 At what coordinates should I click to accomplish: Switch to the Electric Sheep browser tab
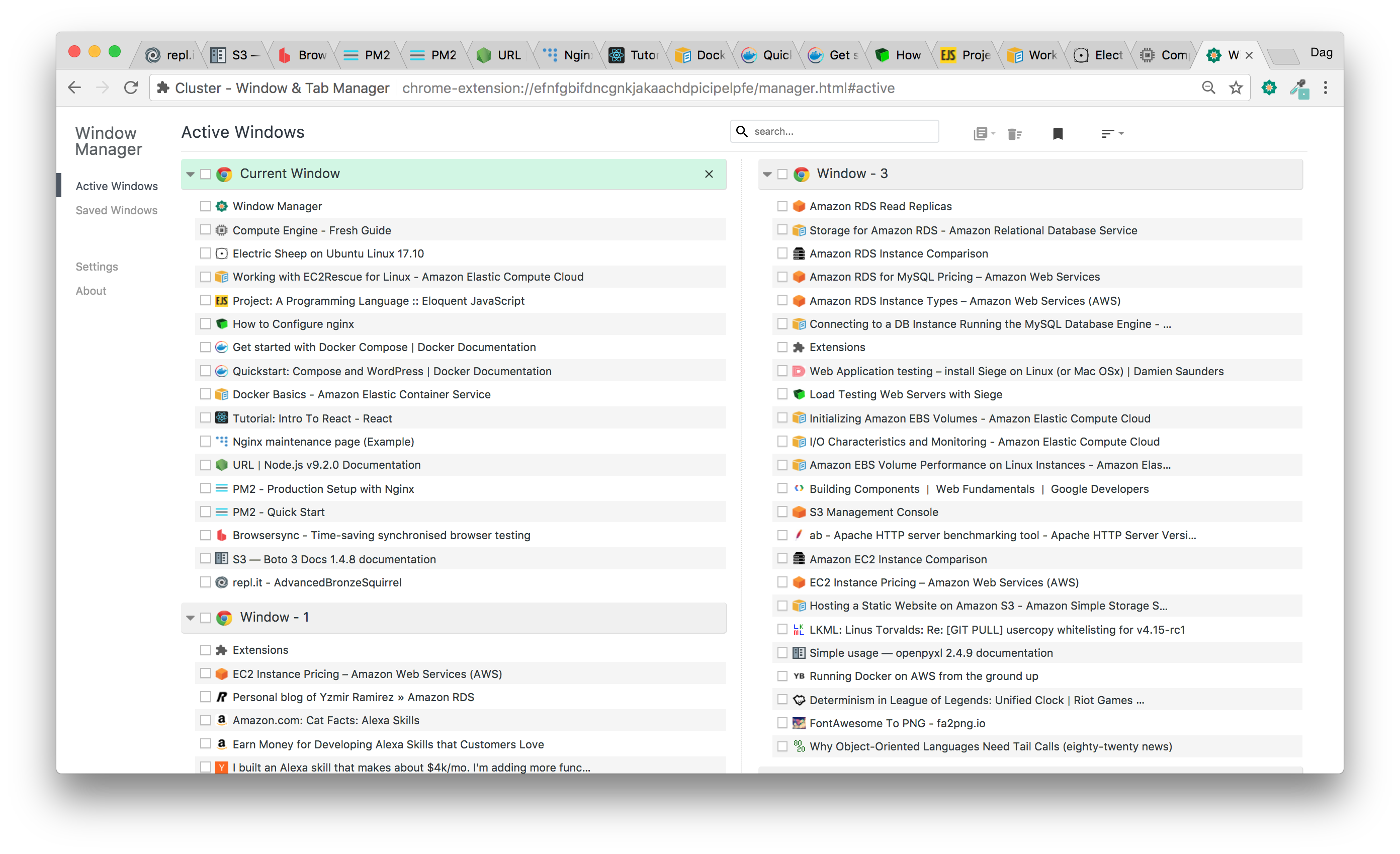click(x=1099, y=54)
